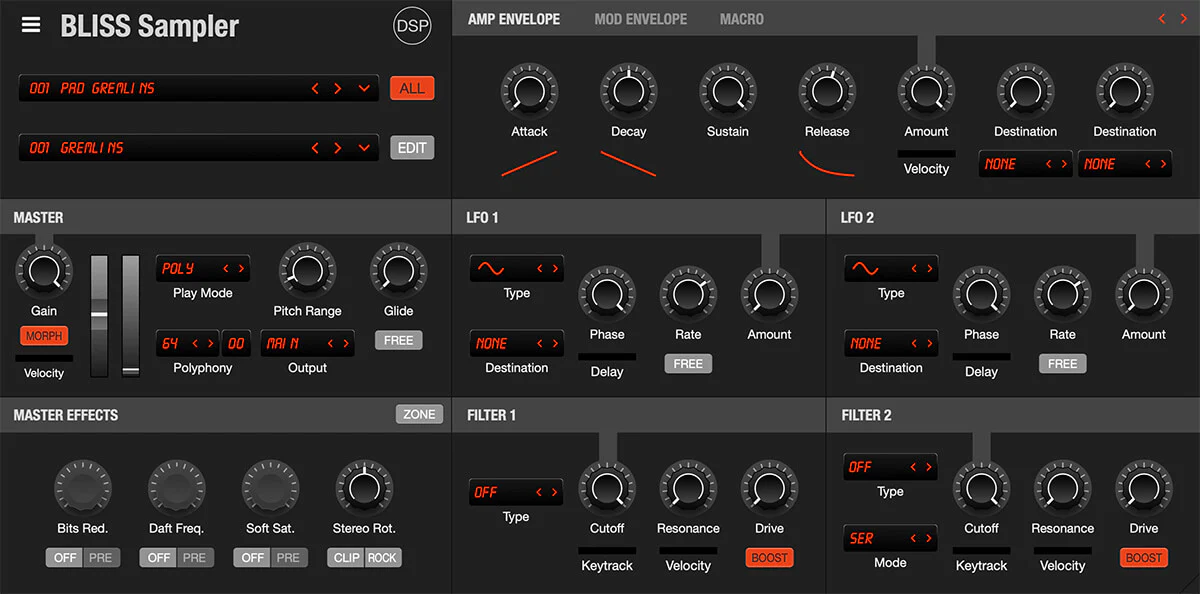
Task: Open LFO 1 Destination NONE selector
Action: click(x=517, y=343)
